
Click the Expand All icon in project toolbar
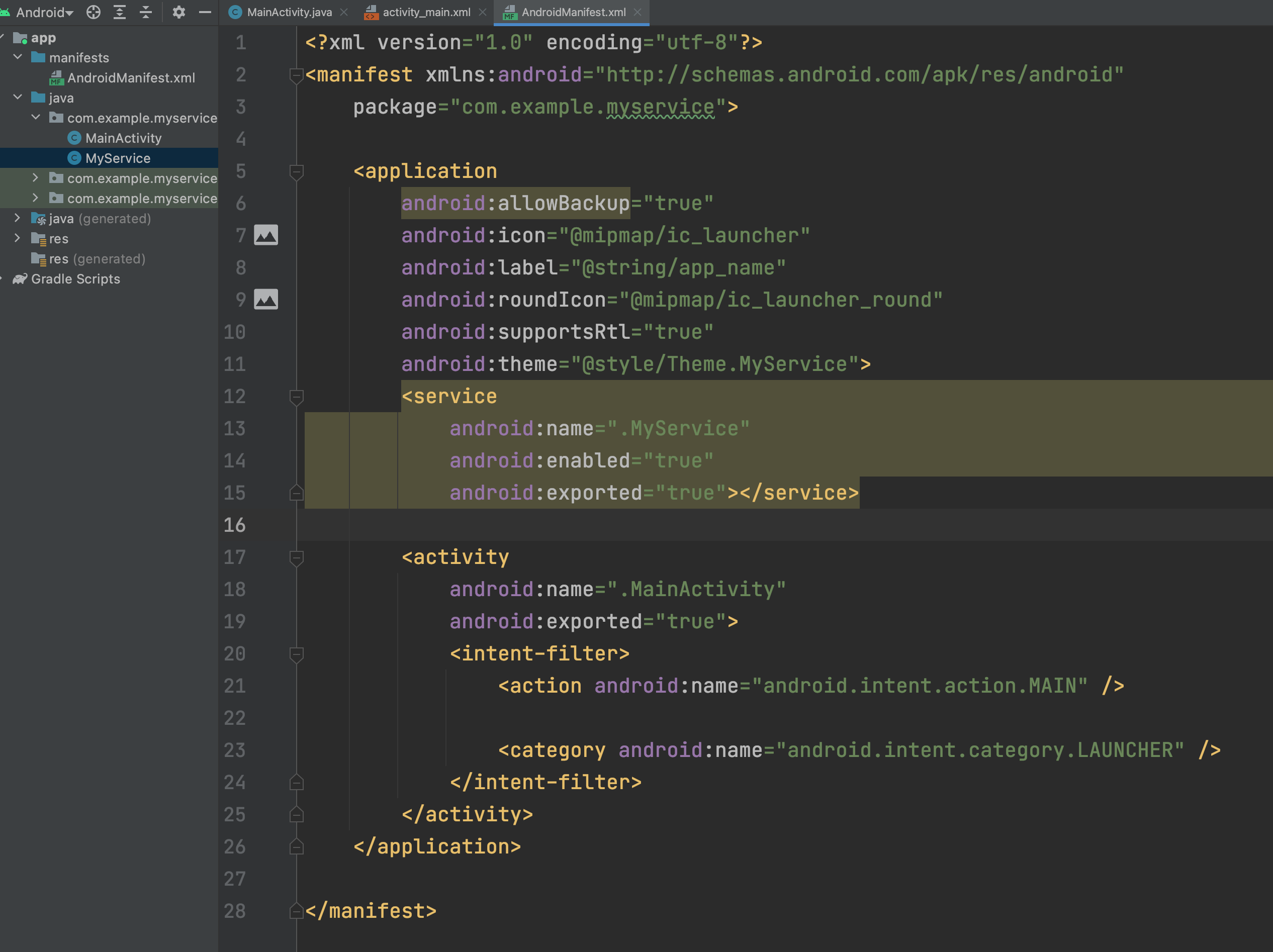[x=120, y=12]
